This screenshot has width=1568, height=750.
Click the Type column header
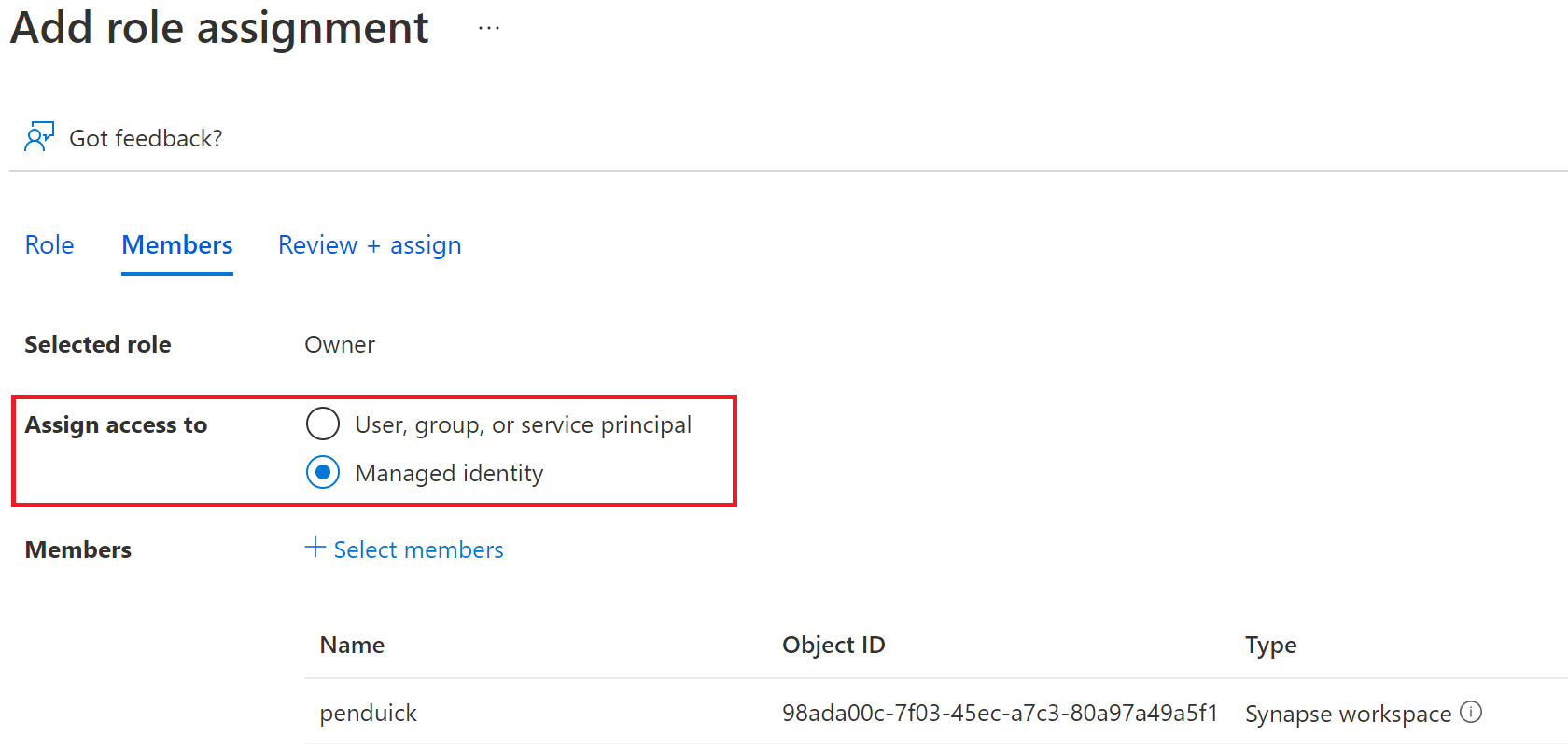click(x=1270, y=645)
